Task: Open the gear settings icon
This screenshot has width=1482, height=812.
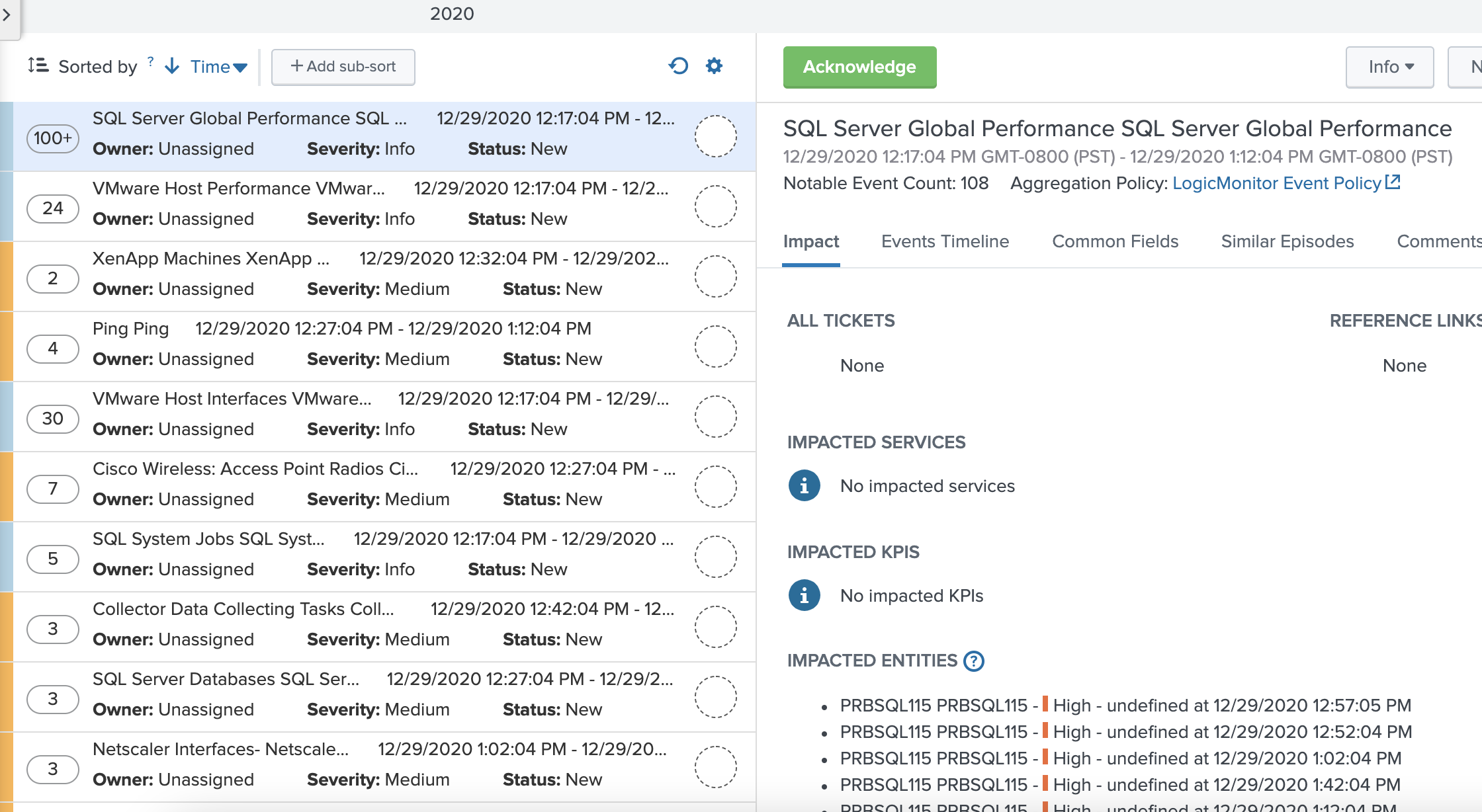Action: tap(714, 66)
